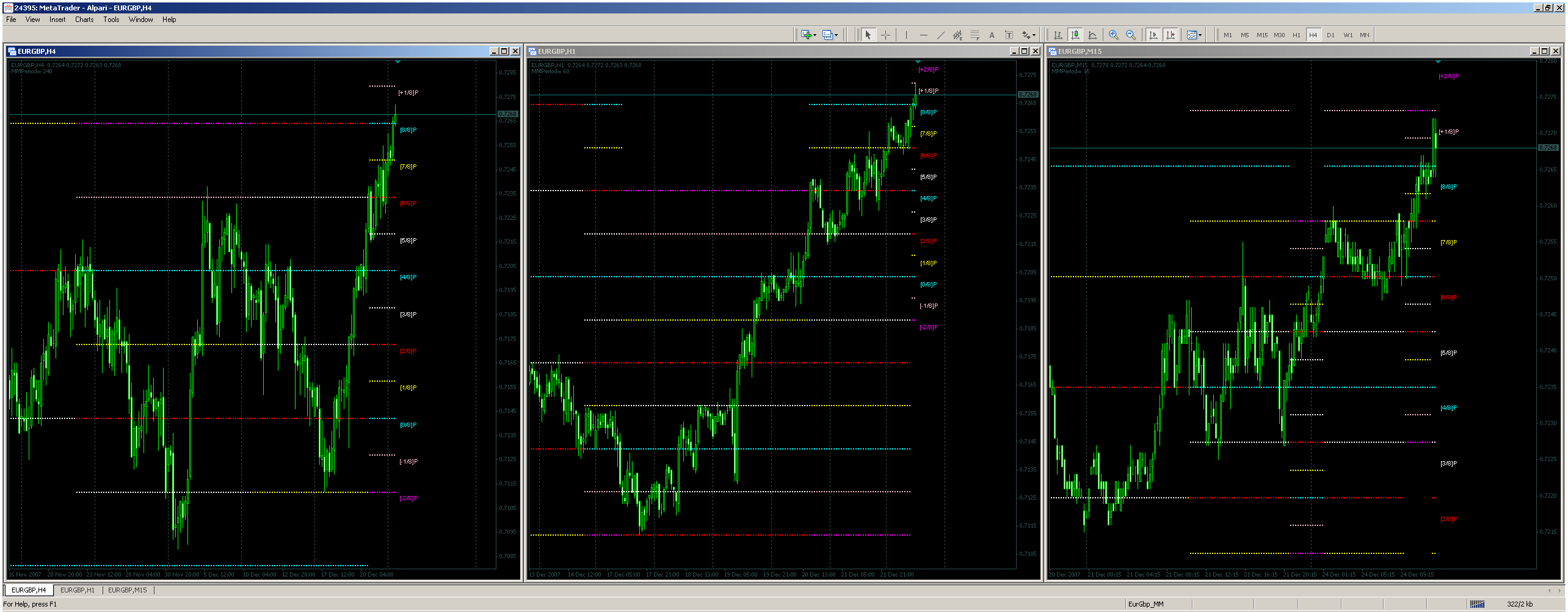
Task: Toggle Chart Shift from the right border
Action: (1170, 35)
